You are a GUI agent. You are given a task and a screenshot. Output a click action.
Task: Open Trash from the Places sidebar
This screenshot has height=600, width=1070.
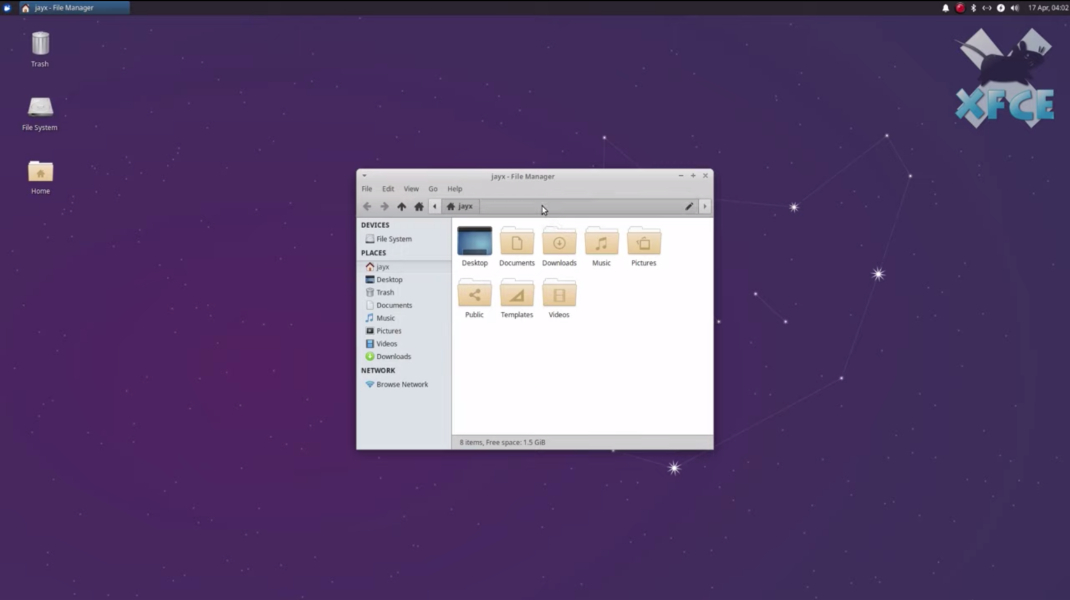(x=386, y=292)
